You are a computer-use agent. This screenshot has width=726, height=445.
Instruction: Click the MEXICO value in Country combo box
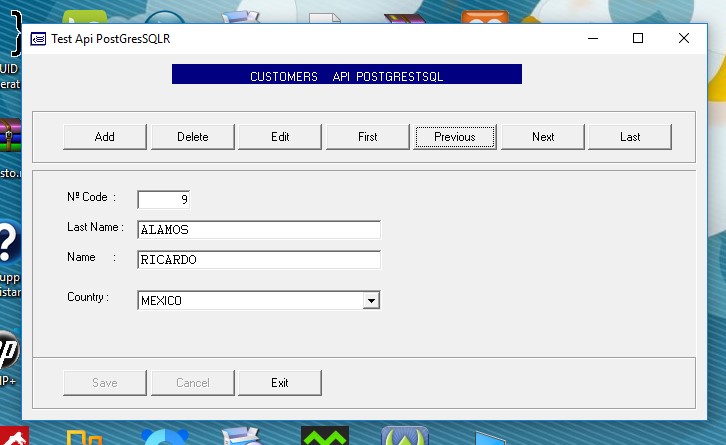pyautogui.click(x=250, y=300)
